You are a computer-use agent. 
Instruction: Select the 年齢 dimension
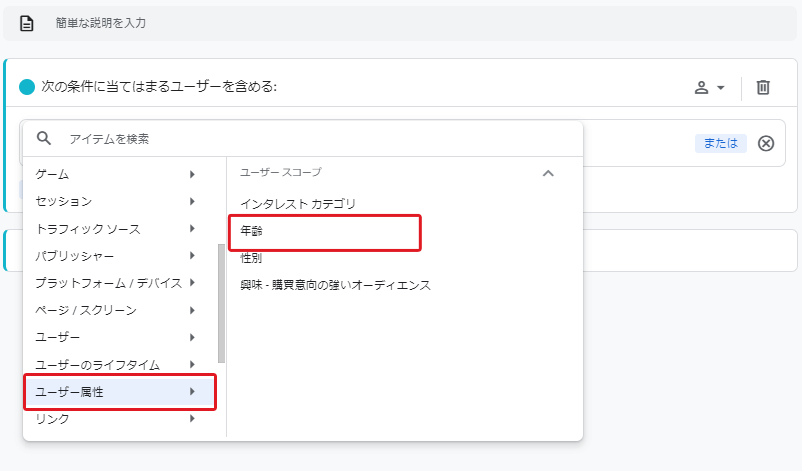pyautogui.click(x=325, y=231)
